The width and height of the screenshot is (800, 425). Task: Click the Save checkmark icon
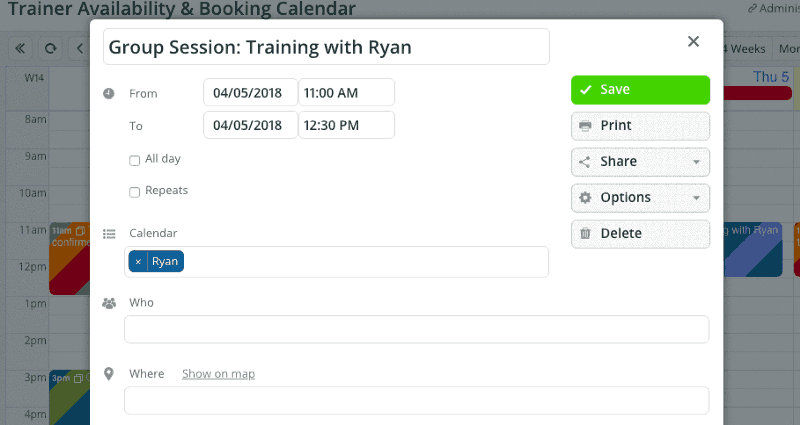(x=585, y=90)
